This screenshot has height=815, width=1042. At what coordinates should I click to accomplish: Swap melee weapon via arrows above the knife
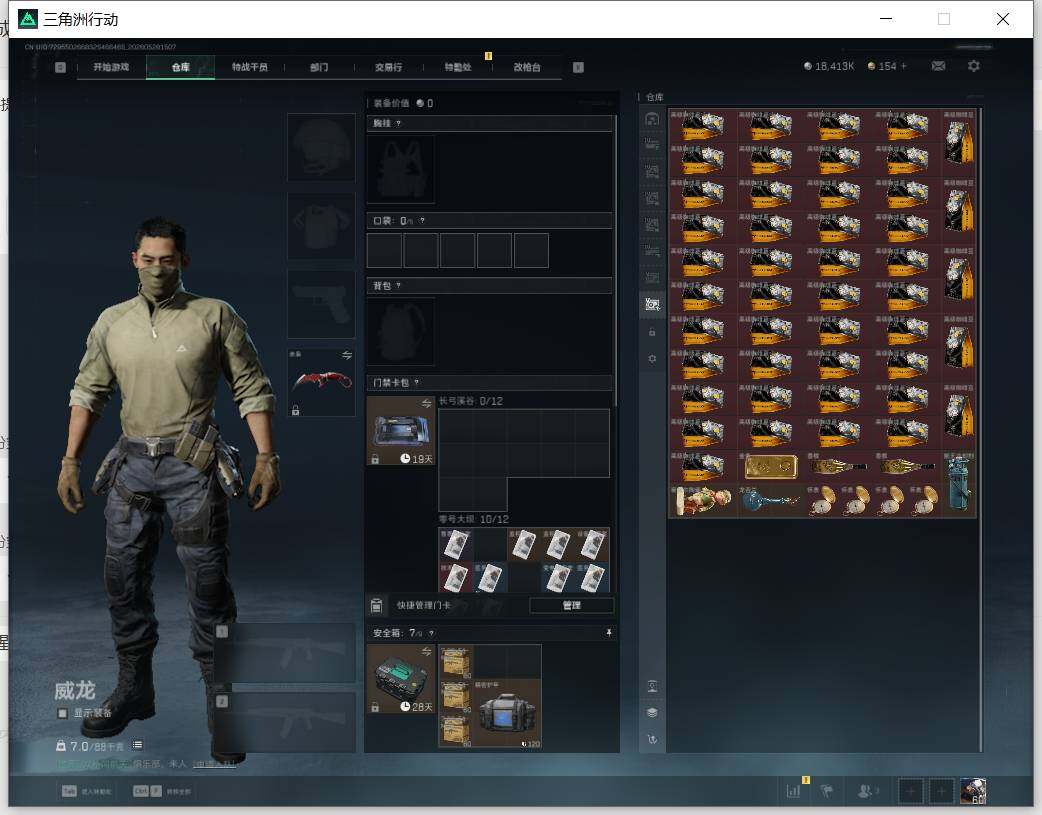[347, 356]
